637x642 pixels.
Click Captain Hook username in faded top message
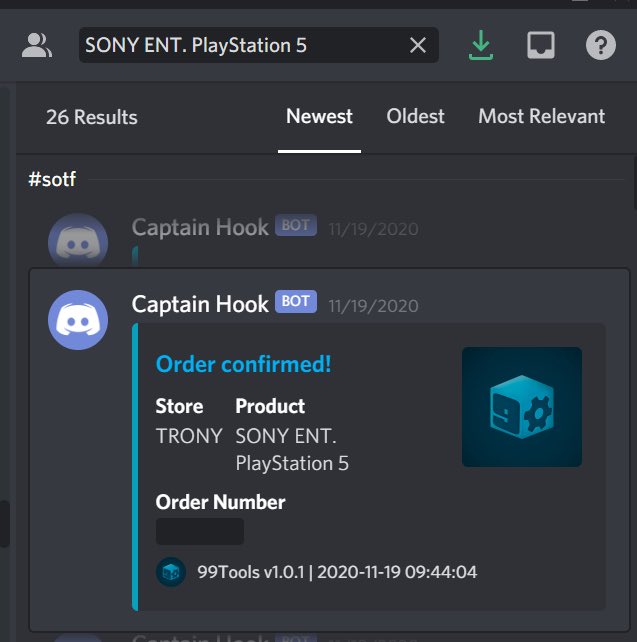click(x=200, y=227)
